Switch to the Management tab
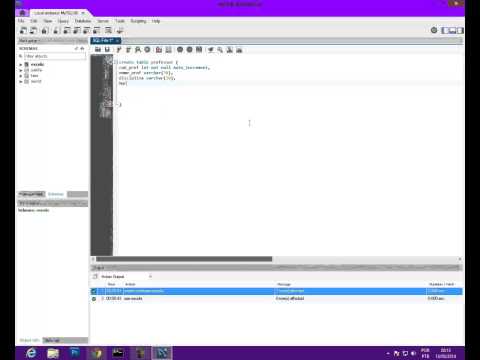480x360 pixels. pos(31,194)
